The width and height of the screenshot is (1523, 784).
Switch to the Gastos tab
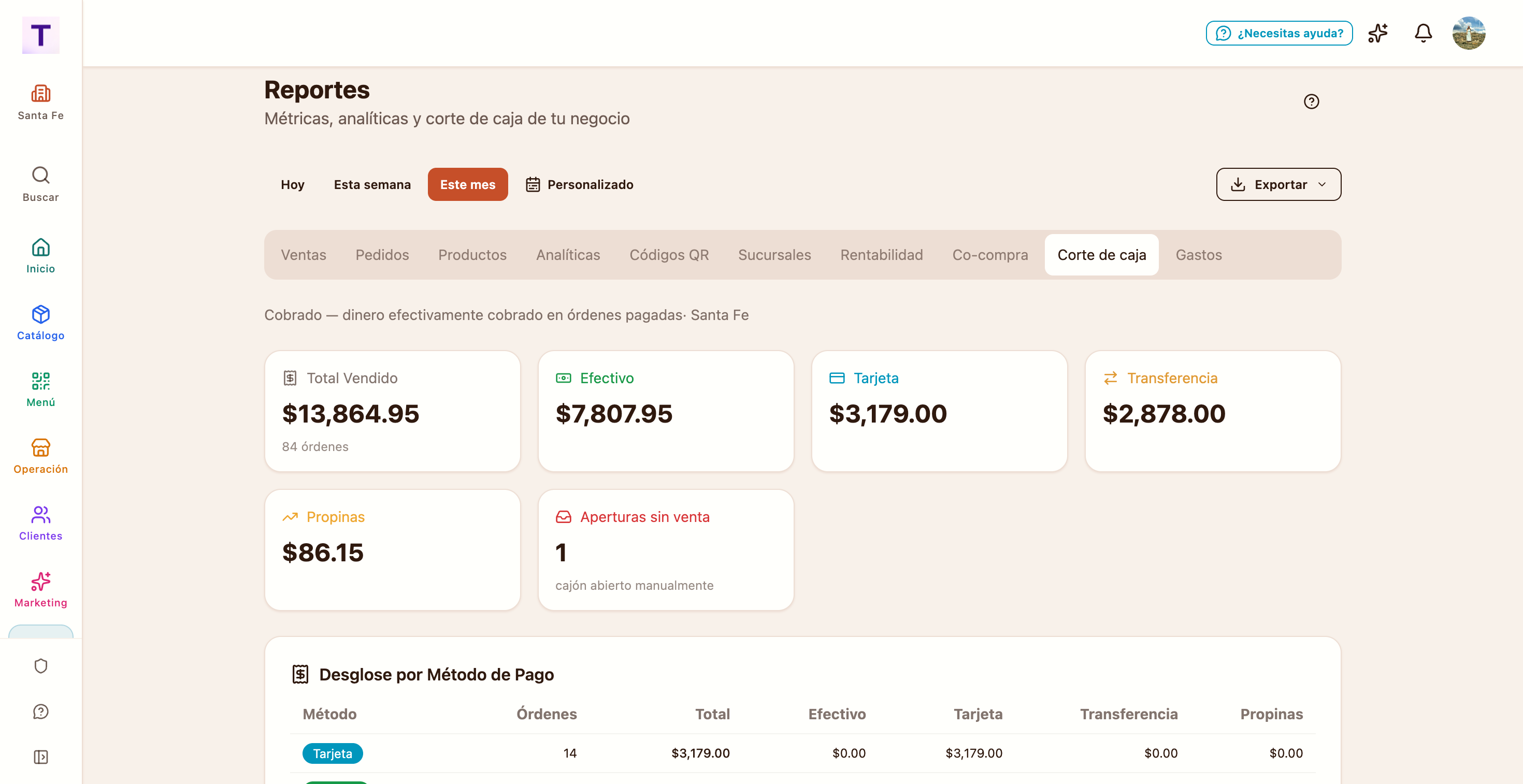pos(1198,255)
